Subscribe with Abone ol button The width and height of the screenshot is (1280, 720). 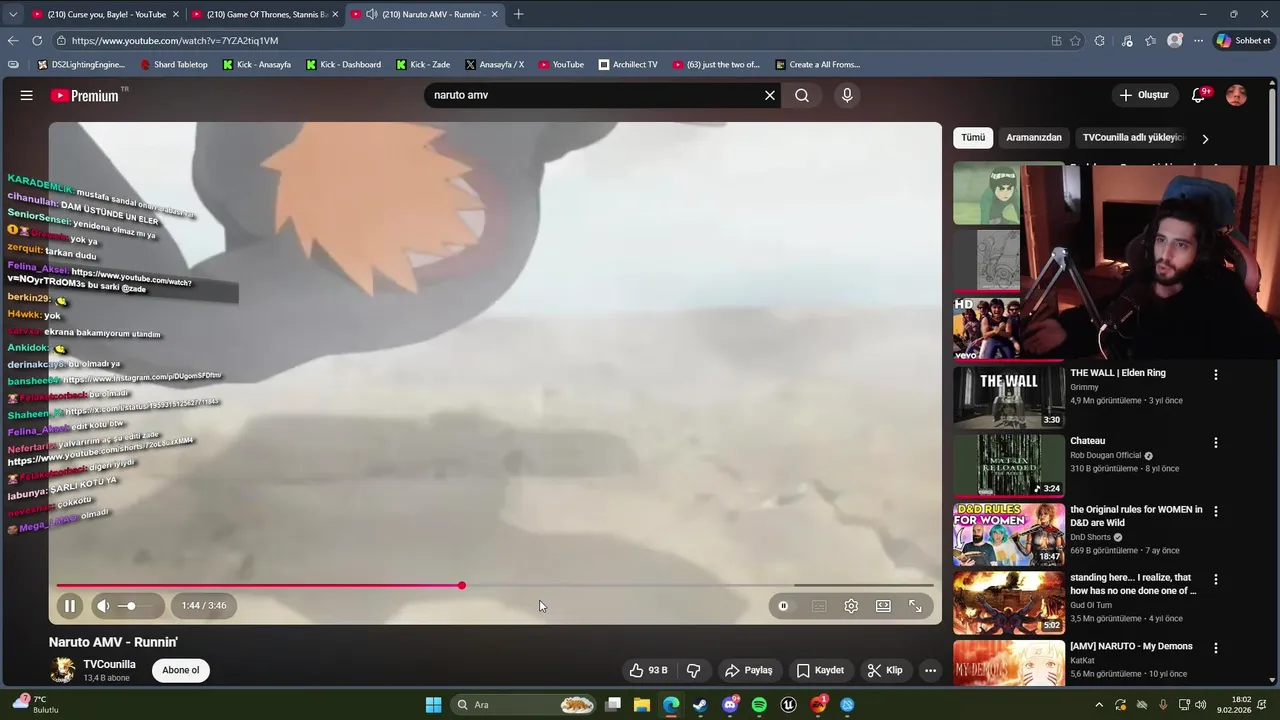point(181,670)
